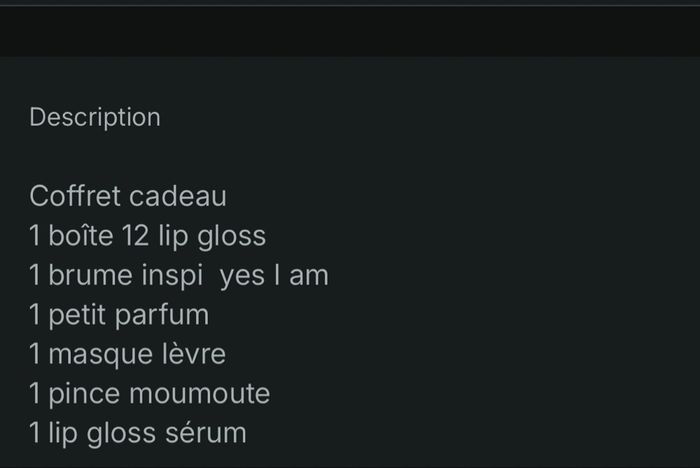Click the word 'masque'
The image size is (700, 468).
click(94, 354)
